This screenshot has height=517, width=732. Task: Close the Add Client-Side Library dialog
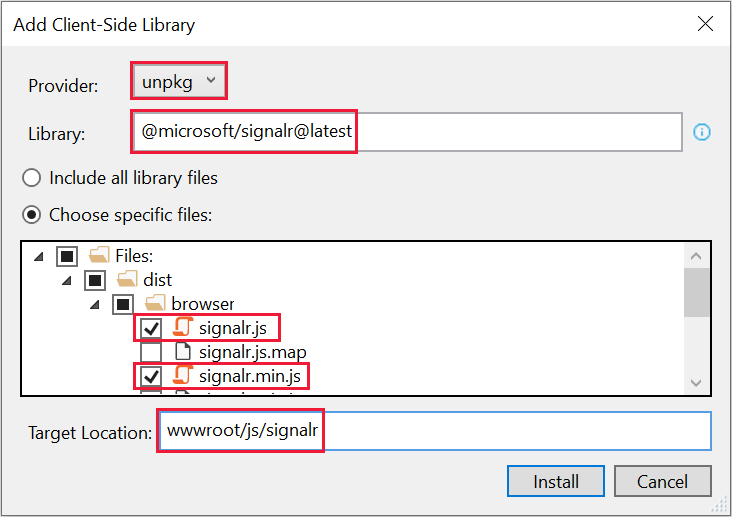[x=705, y=24]
